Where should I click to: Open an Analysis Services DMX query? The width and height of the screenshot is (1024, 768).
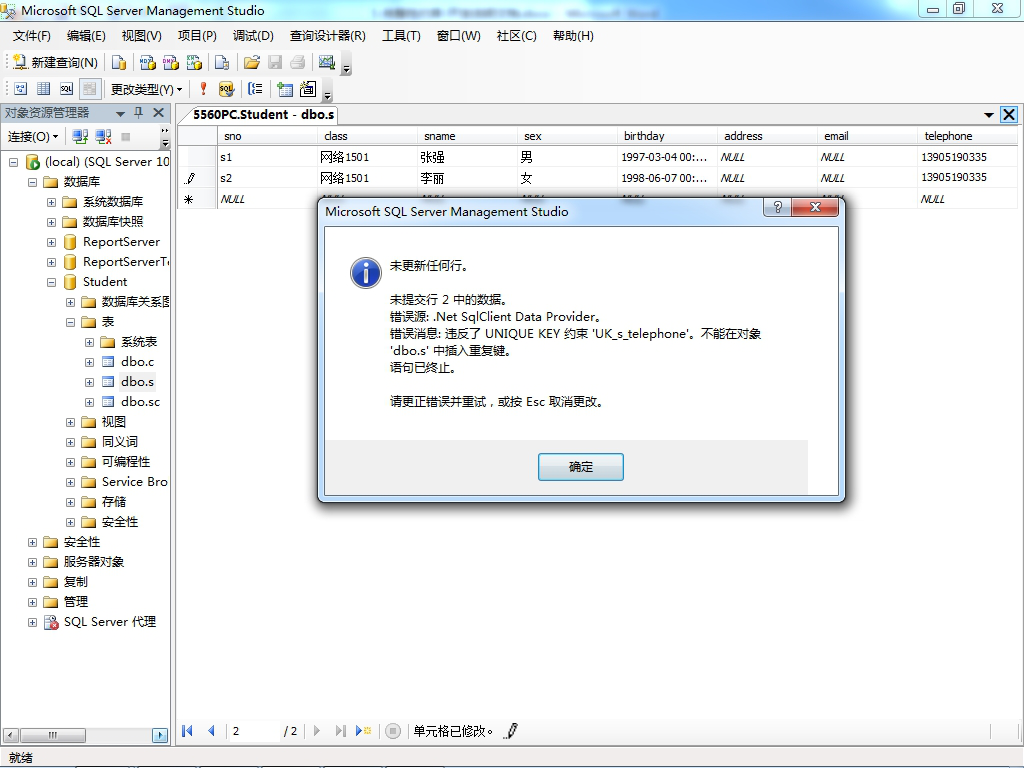point(171,62)
